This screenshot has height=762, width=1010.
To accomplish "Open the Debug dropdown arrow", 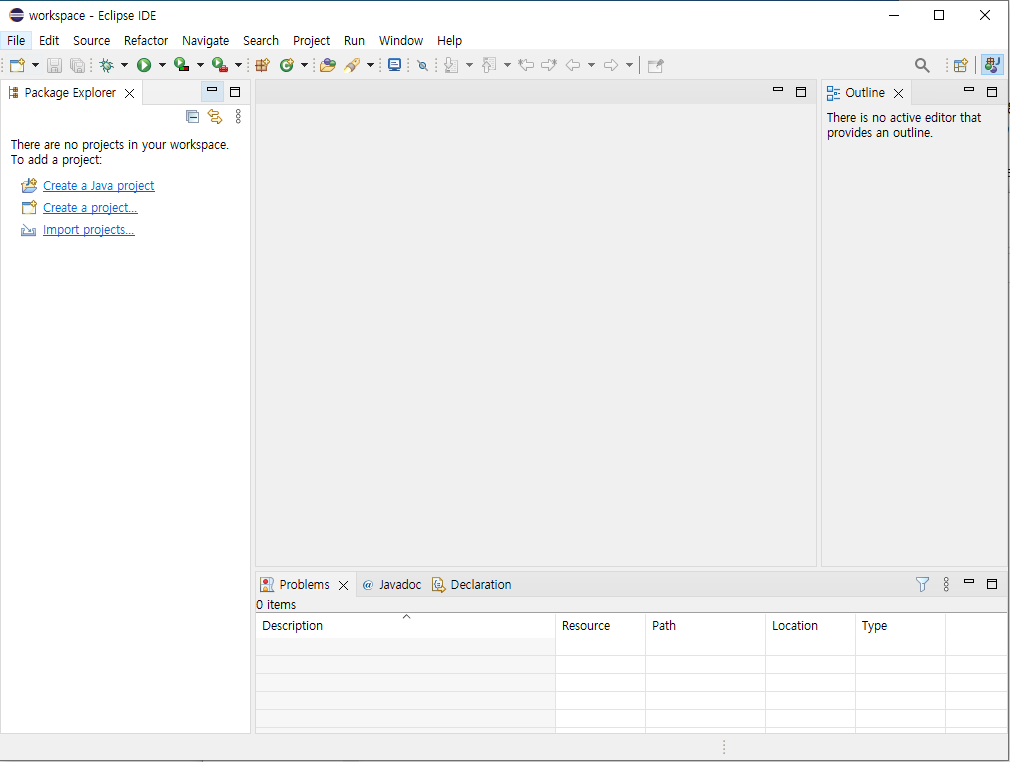I will coord(124,65).
